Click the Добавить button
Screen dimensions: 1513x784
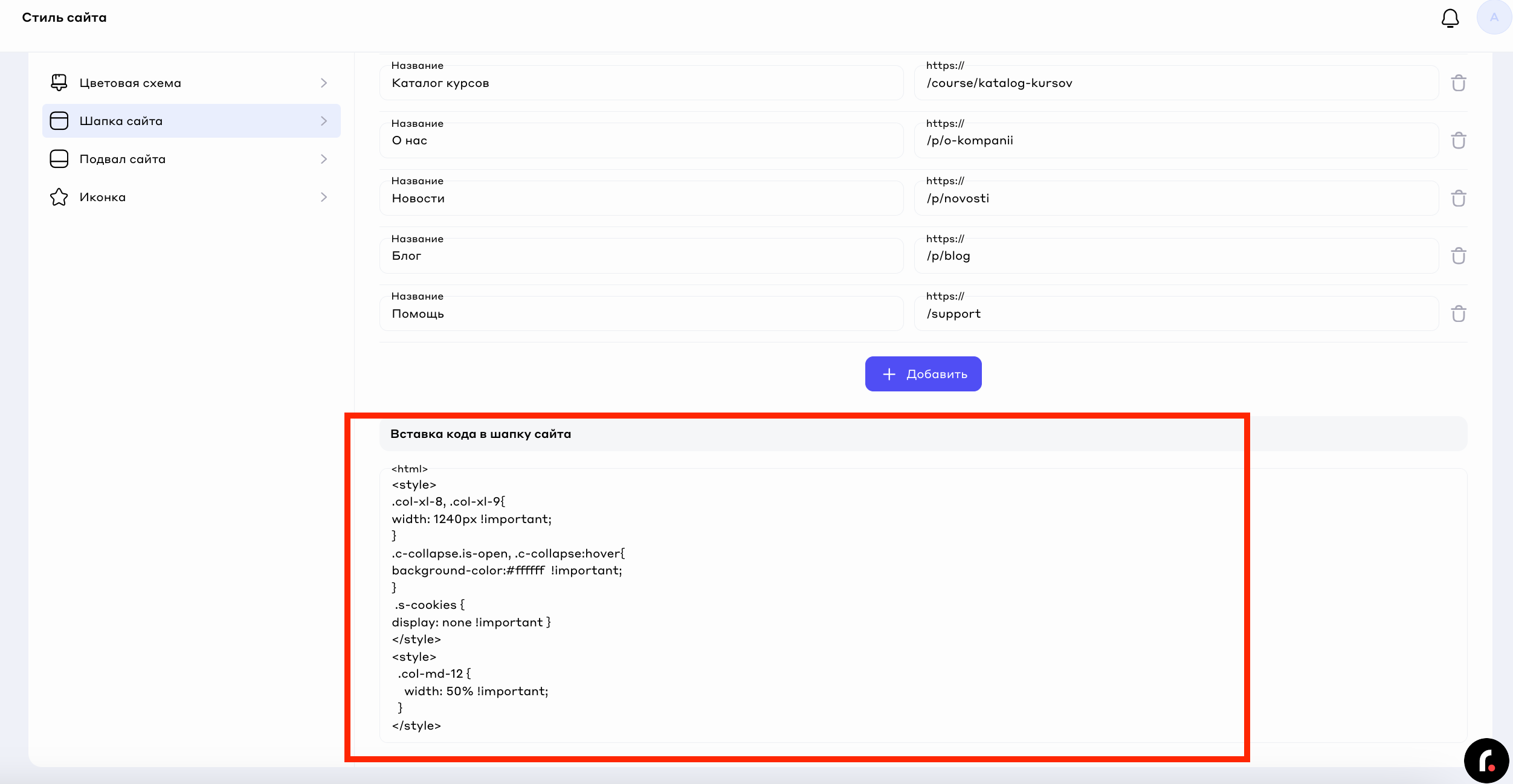[923, 374]
